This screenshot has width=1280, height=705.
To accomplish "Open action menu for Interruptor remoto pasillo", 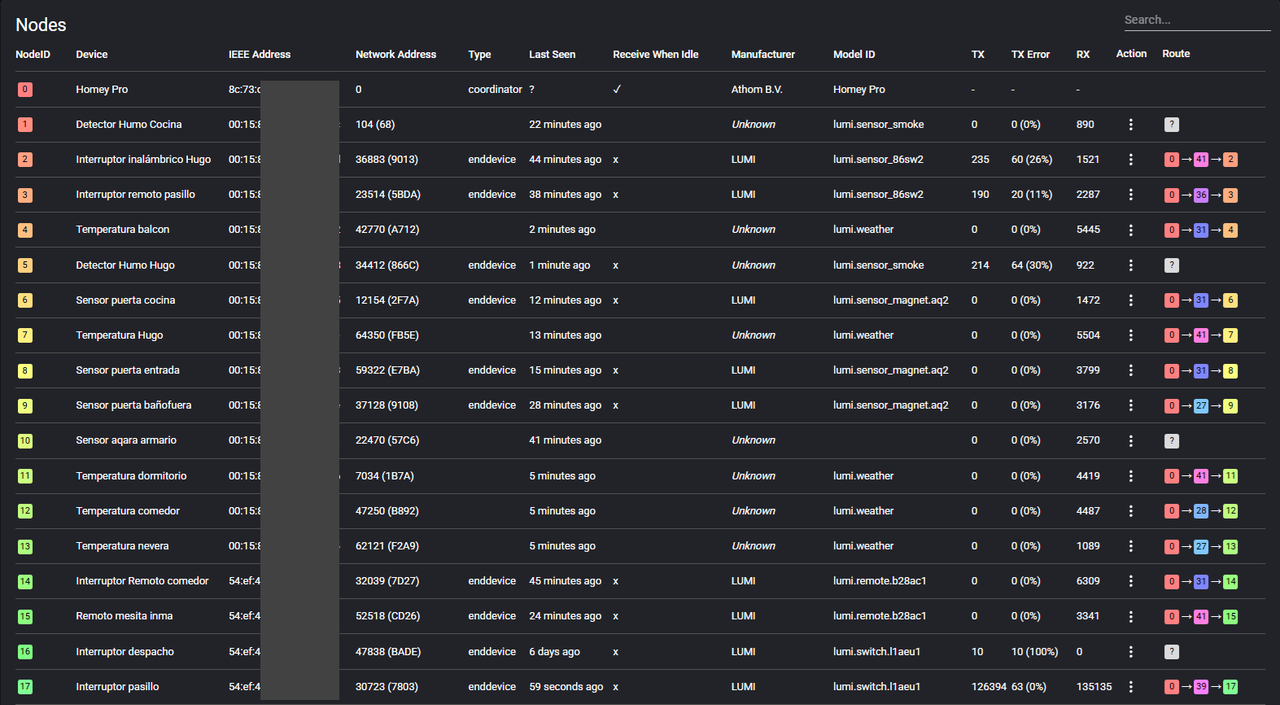I will coord(1131,195).
